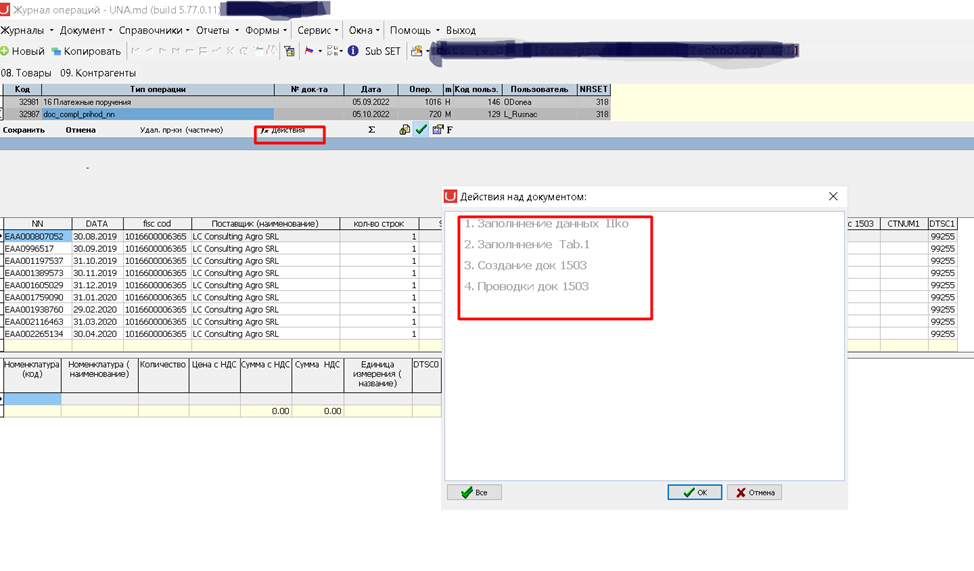This screenshot has height=571, width=974.
Task: Click Сохранить in document toolbar
Action: [24, 130]
